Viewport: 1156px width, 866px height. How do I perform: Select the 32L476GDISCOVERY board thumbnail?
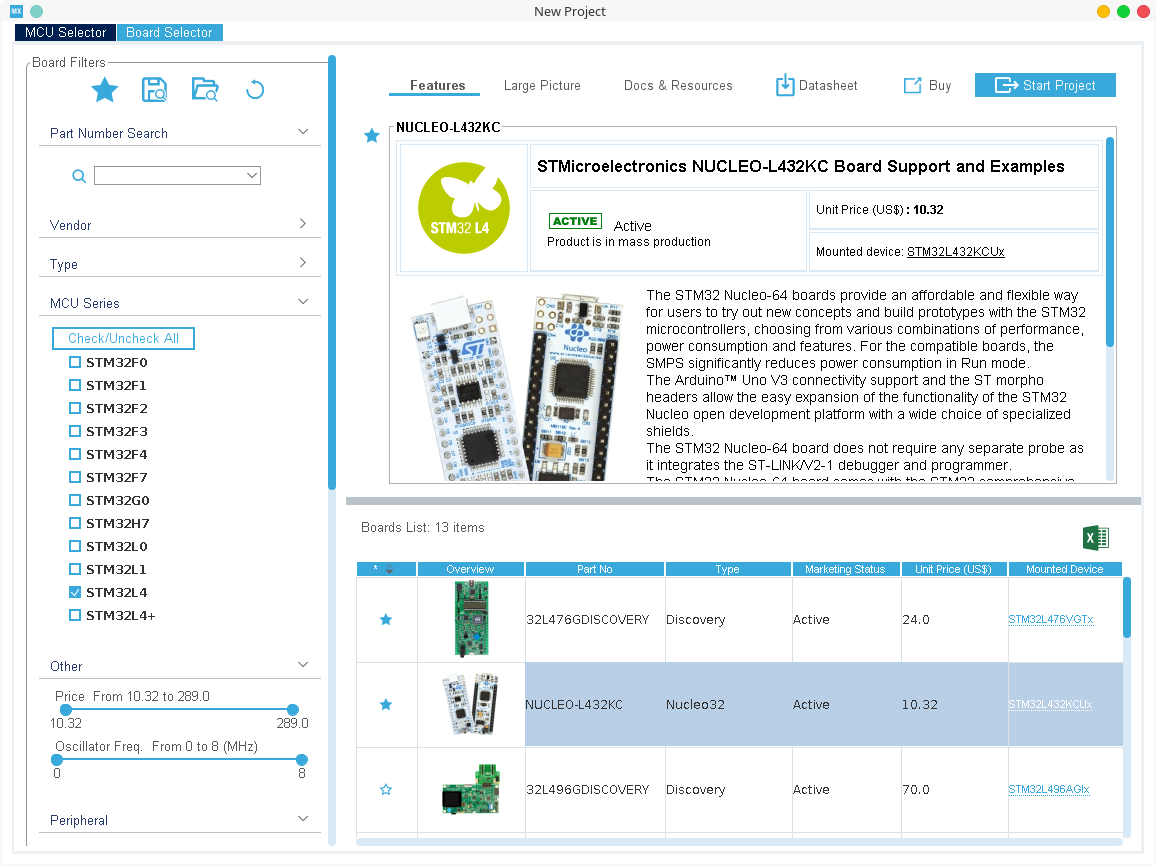[x=470, y=619]
